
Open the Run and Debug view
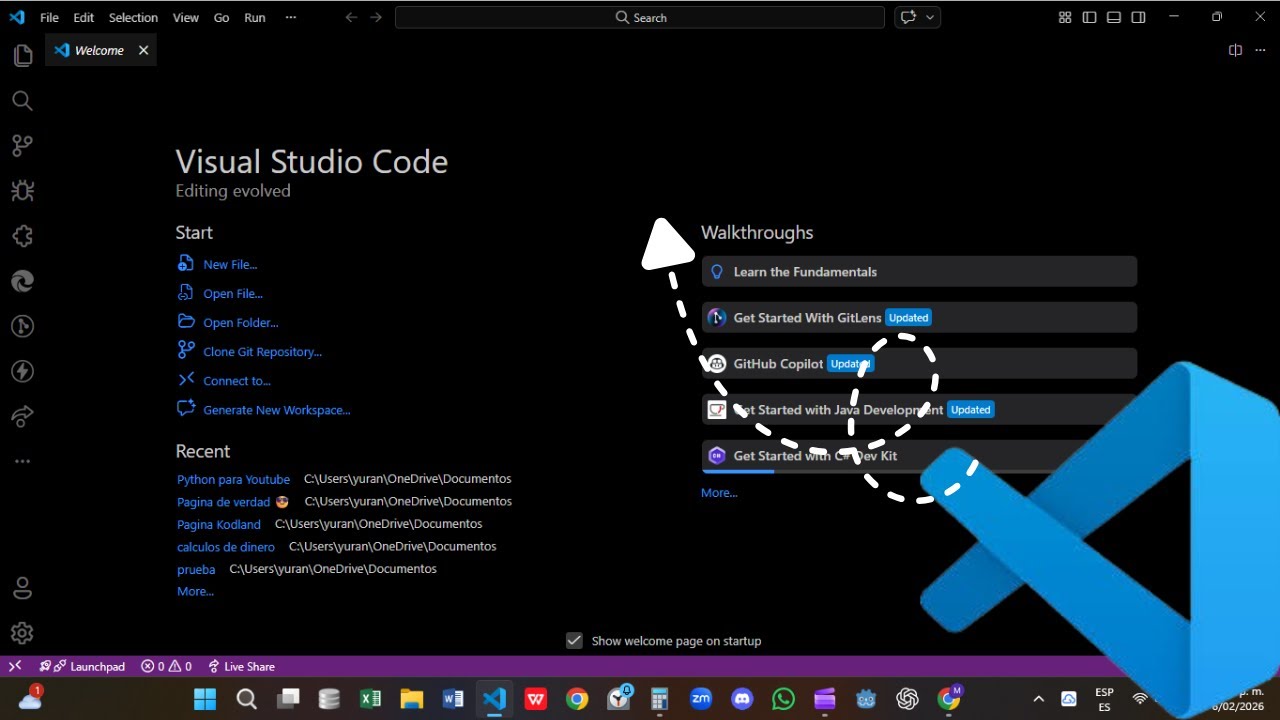[22, 191]
